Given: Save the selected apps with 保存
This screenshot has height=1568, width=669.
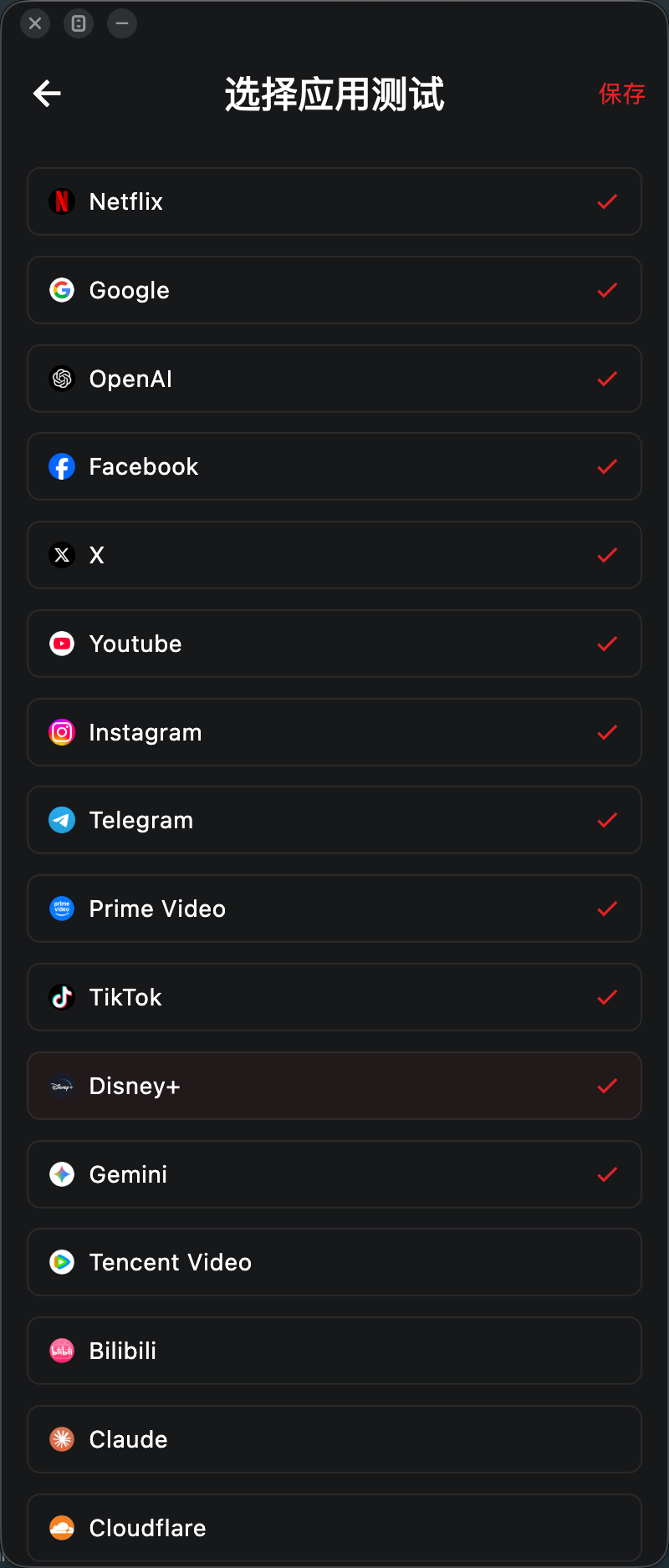Looking at the screenshot, I should click(621, 94).
